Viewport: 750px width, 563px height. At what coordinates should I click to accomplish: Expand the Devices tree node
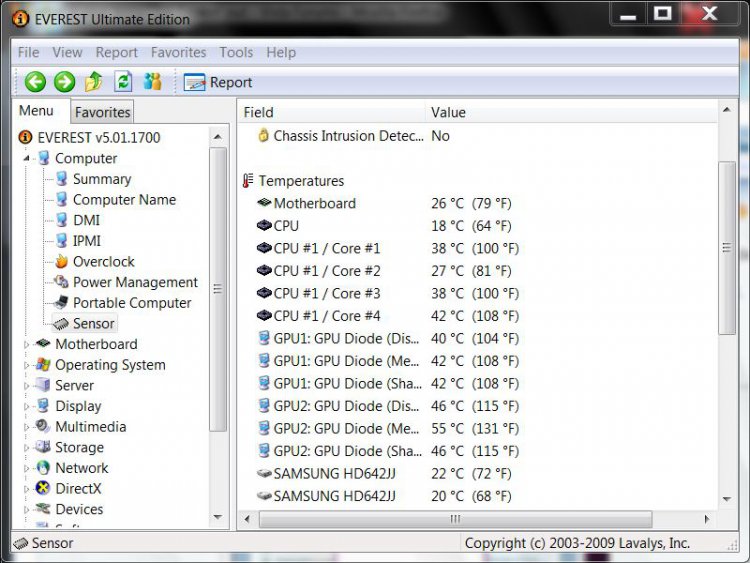coord(27,509)
